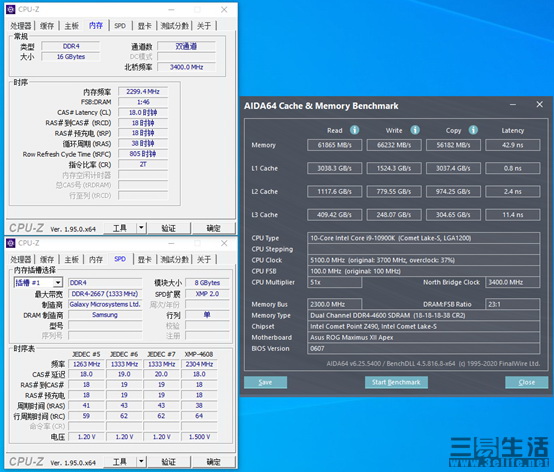Close the AIDA64 window with the X
Viewport: 554px width, 472px height.
pos(540,105)
